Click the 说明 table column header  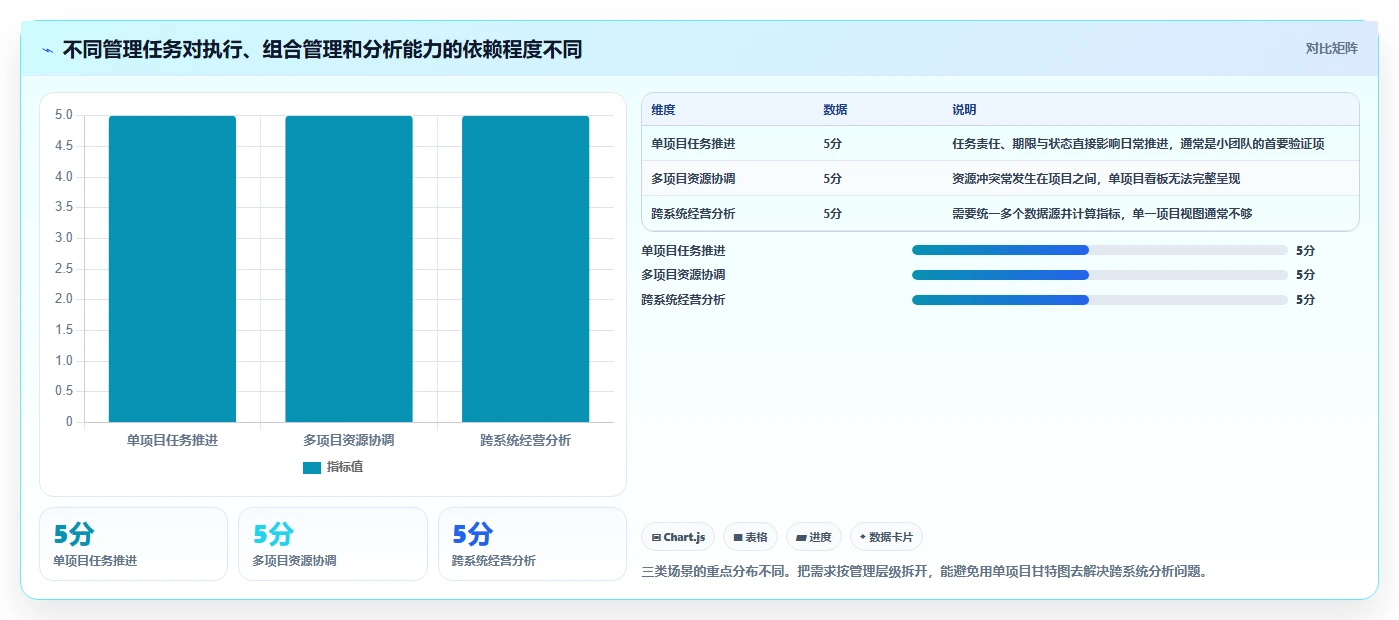[964, 110]
